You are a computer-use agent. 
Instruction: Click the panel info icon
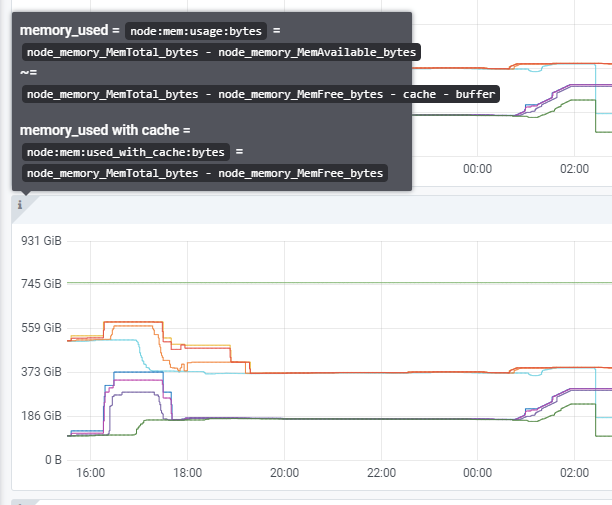20,204
